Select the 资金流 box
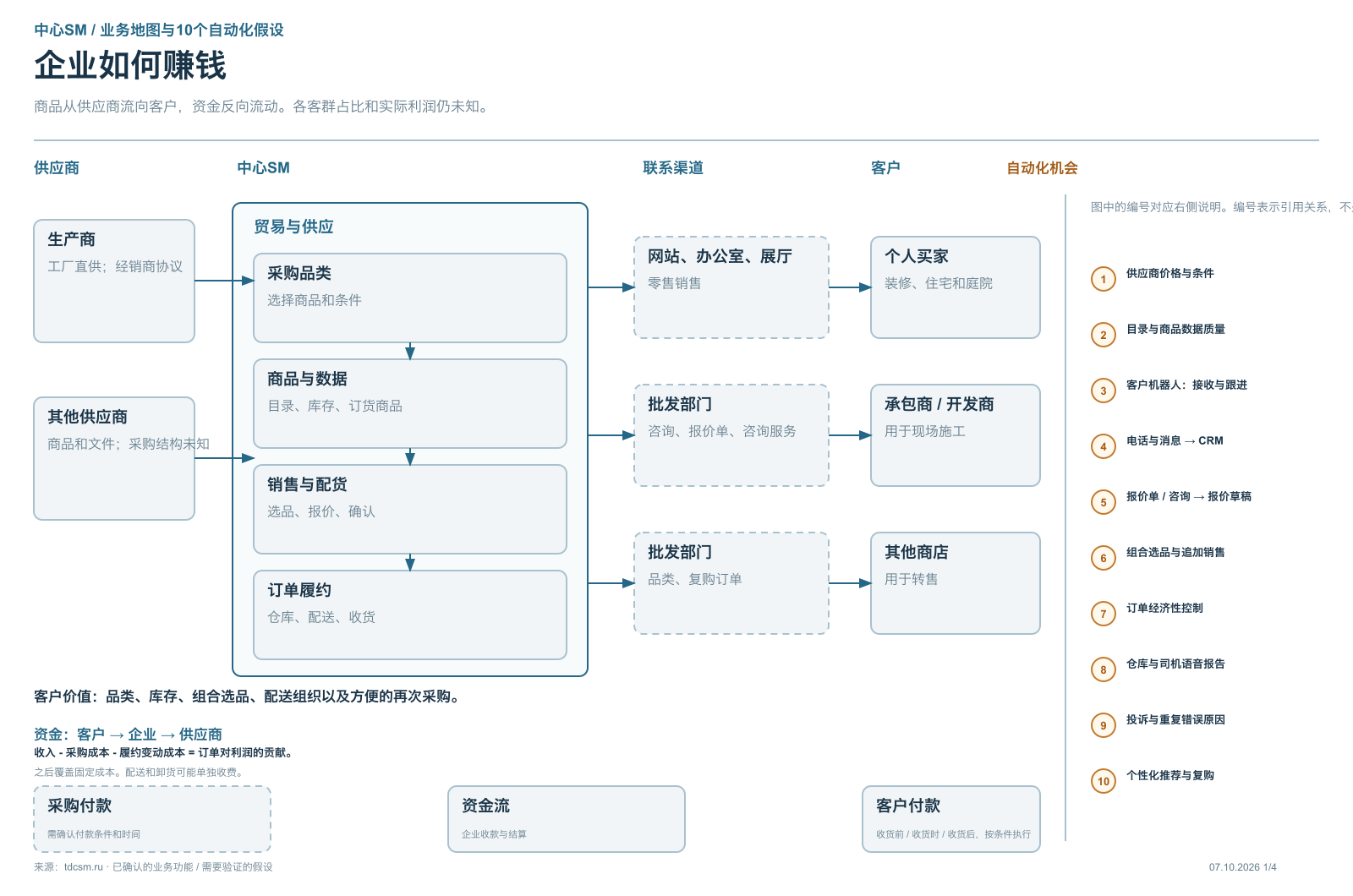 pos(567,819)
